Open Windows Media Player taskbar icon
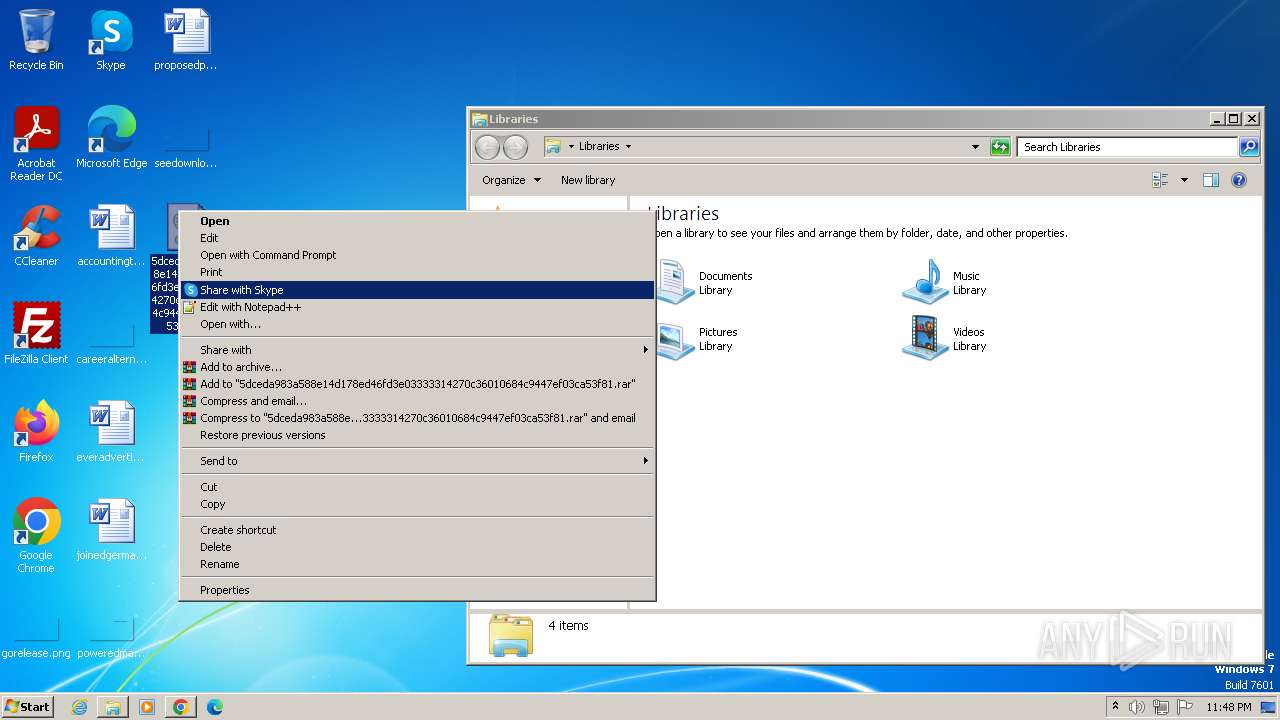This screenshot has width=1280, height=720. point(147,707)
